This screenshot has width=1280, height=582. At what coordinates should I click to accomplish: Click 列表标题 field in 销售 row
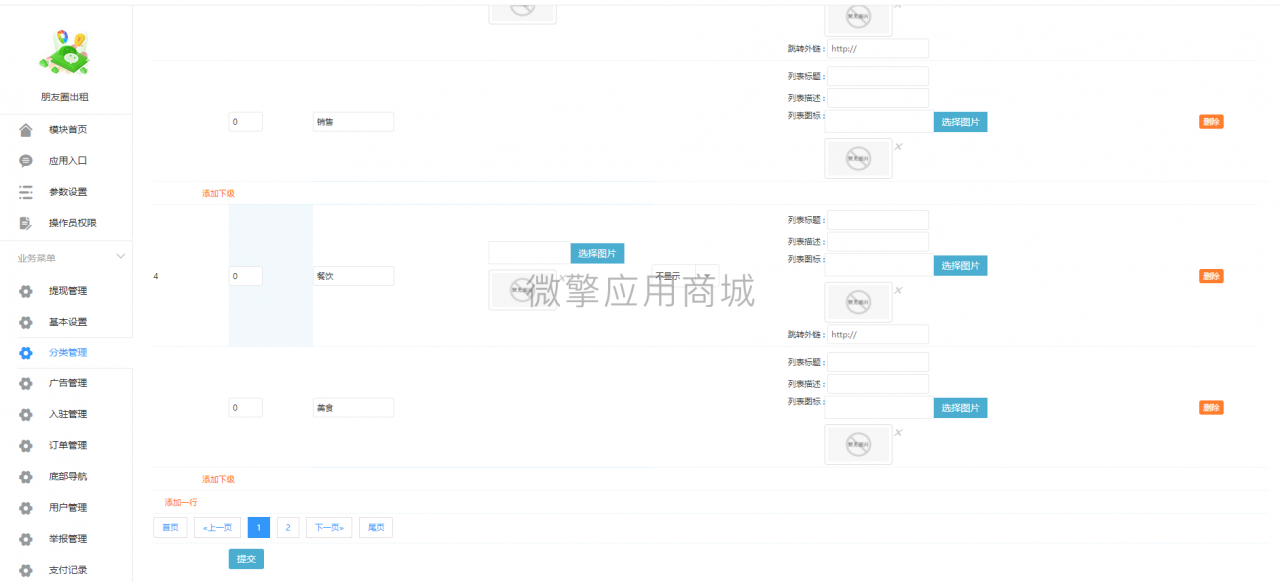pyautogui.click(x=878, y=76)
